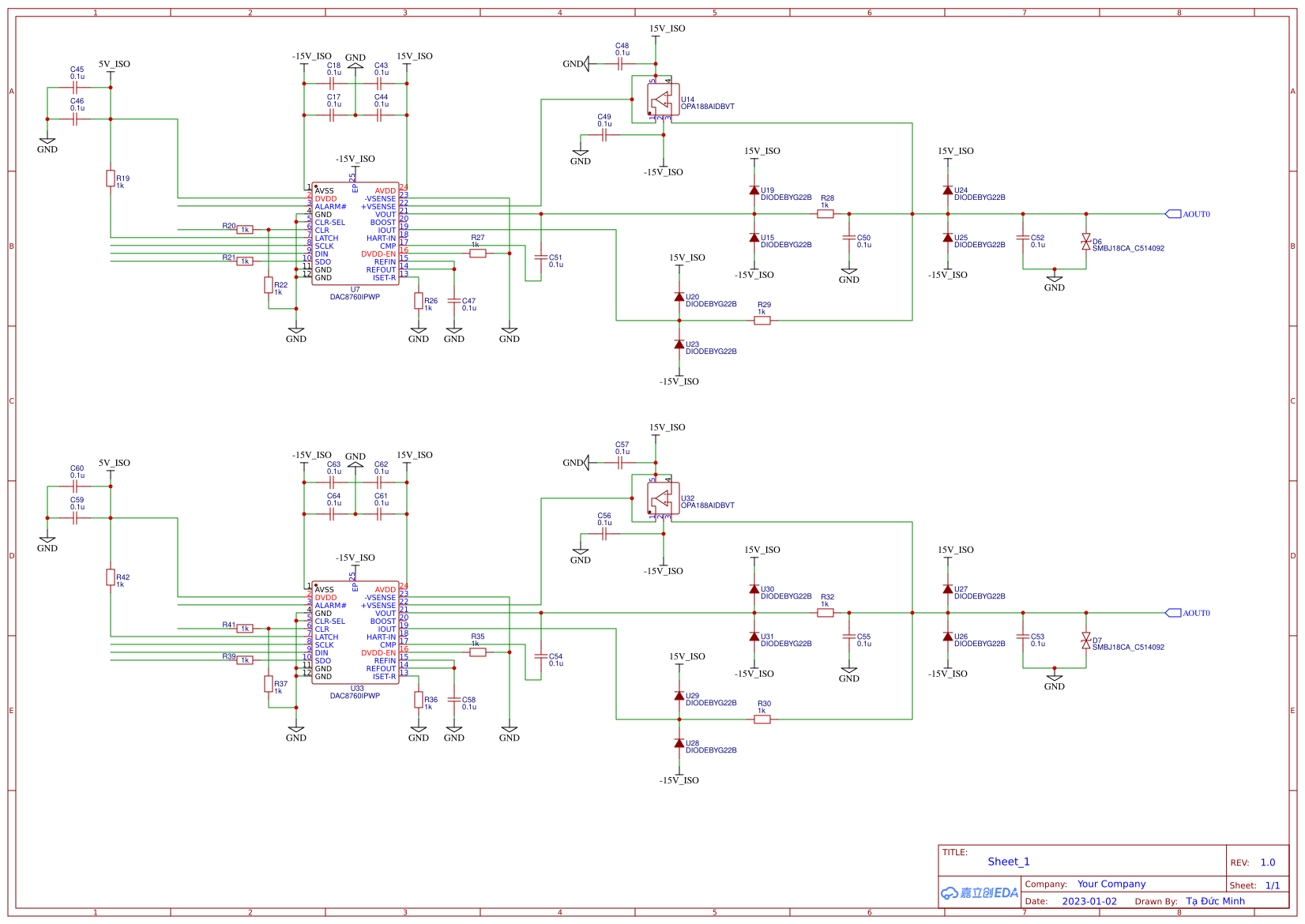Click the 嘉立创EDA logo in the title block
1305x924 pixels.
click(980, 892)
